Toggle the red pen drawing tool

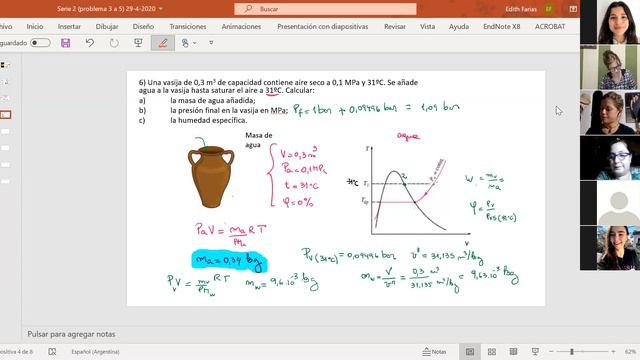(x=162, y=43)
